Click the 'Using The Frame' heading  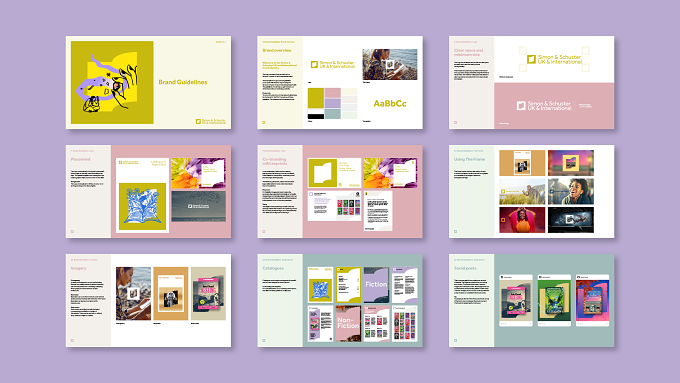(469, 159)
